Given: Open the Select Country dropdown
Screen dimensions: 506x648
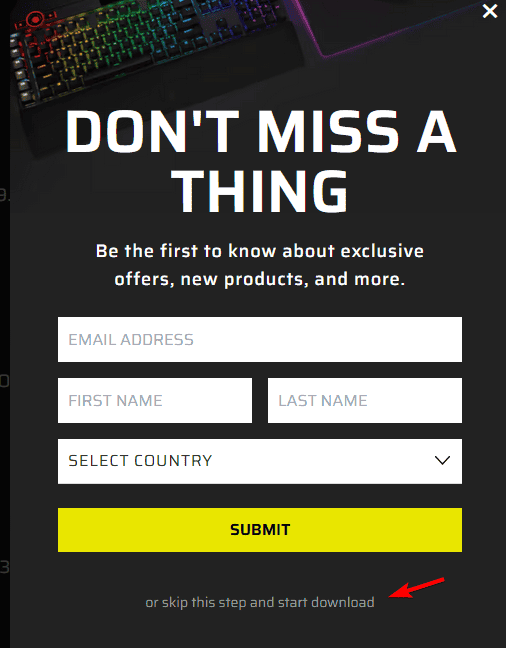Looking at the screenshot, I should pos(260,461).
